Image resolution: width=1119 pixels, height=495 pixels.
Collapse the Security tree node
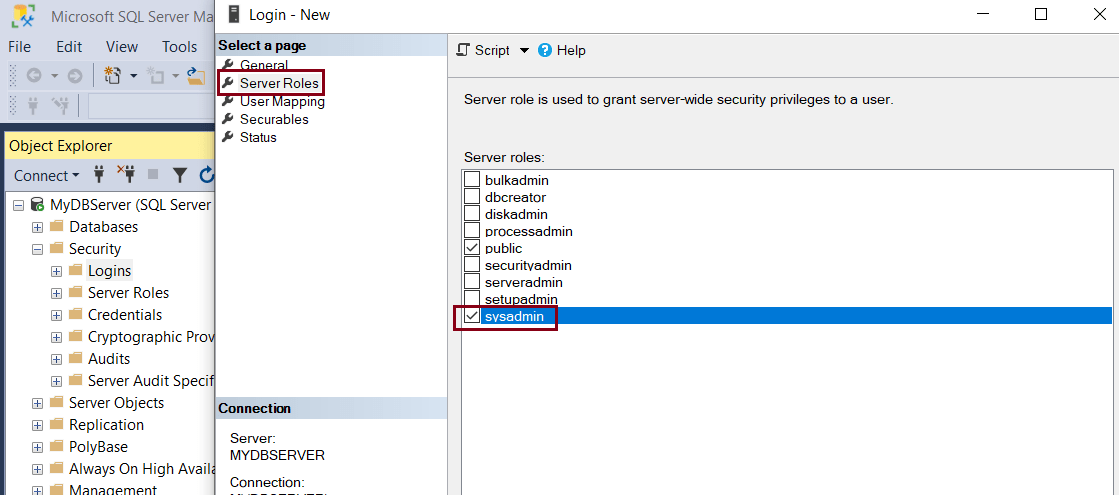[x=37, y=249]
